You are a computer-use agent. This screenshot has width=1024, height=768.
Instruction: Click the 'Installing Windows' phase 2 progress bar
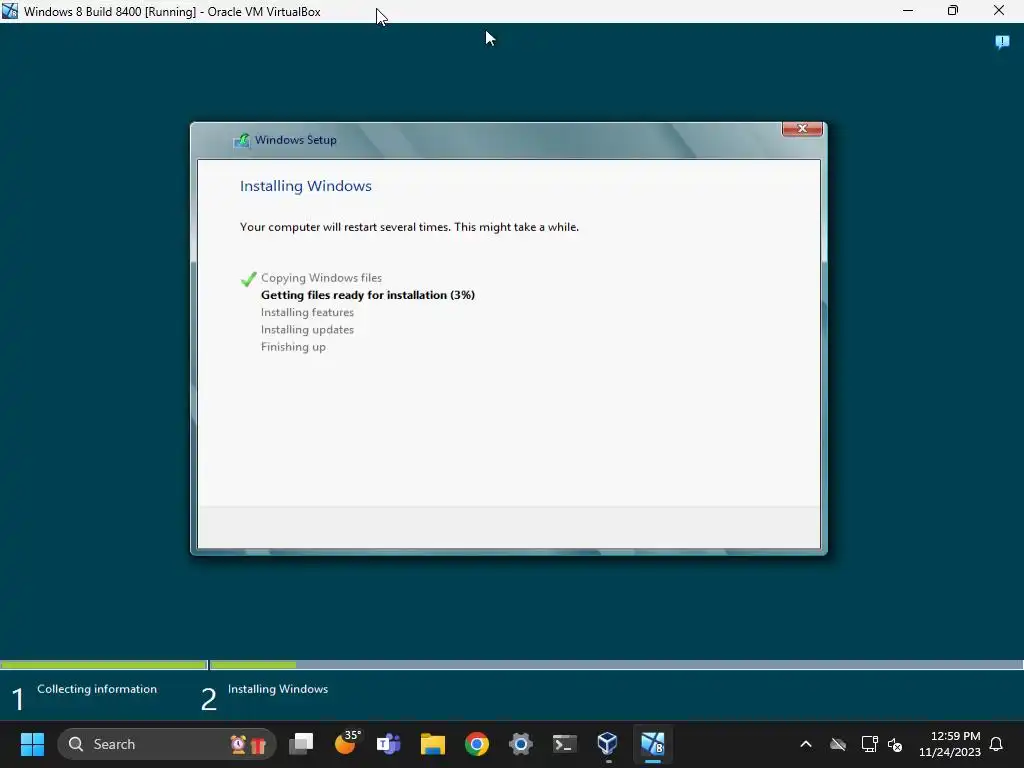(616, 665)
